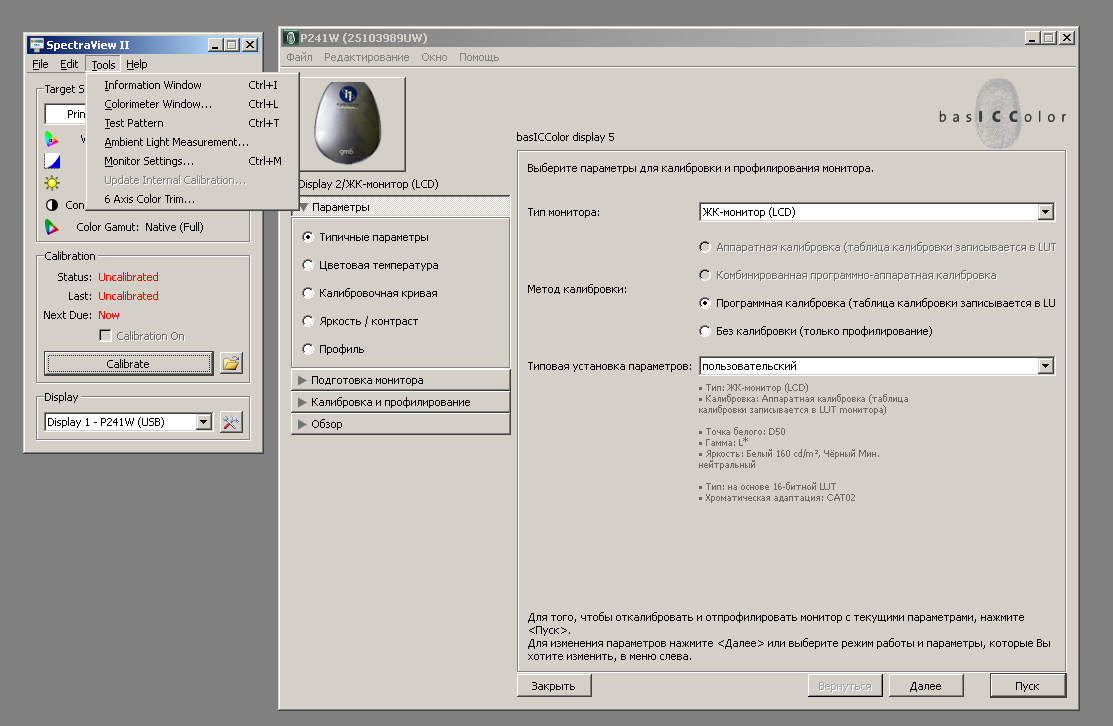Click the Color Gamut: Native (Full) text
The height and width of the screenshot is (726, 1113).
tap(140, 227)
